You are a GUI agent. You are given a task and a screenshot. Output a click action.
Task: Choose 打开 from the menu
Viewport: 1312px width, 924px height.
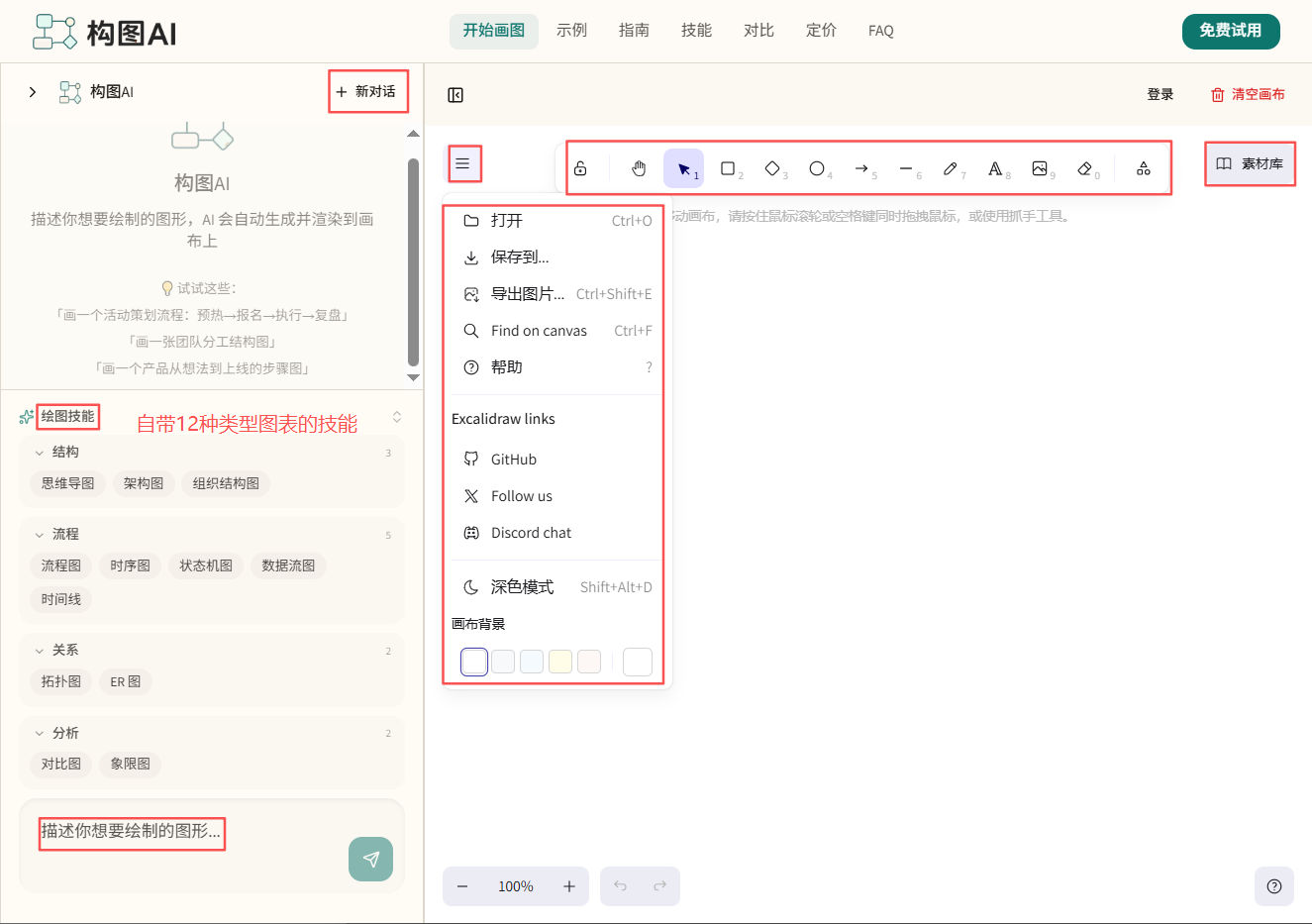click(x=557, y=221)
